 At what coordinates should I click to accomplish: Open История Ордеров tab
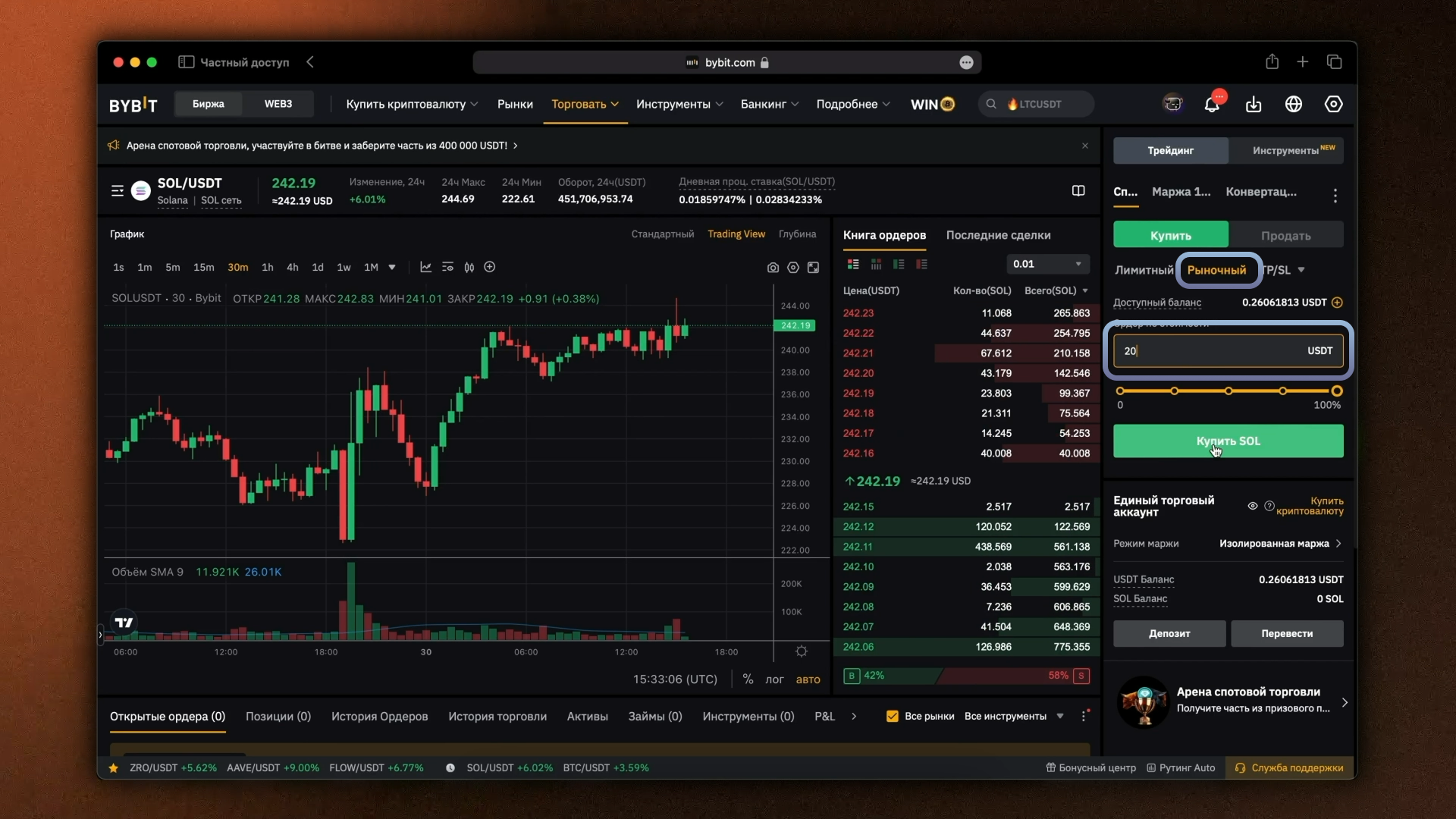(379, 717)
